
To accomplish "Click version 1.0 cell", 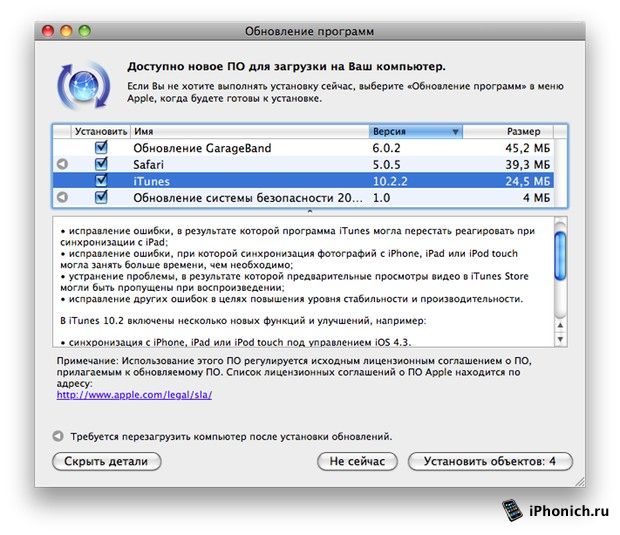I will pyautogui.click(x=381, y=198).
